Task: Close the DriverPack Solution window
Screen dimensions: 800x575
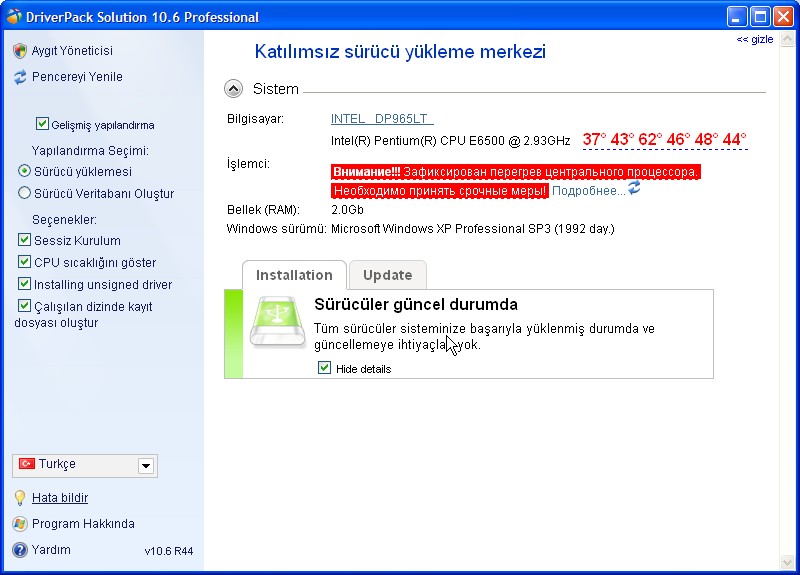Action: pyautogui.click(x=783, y=17)
